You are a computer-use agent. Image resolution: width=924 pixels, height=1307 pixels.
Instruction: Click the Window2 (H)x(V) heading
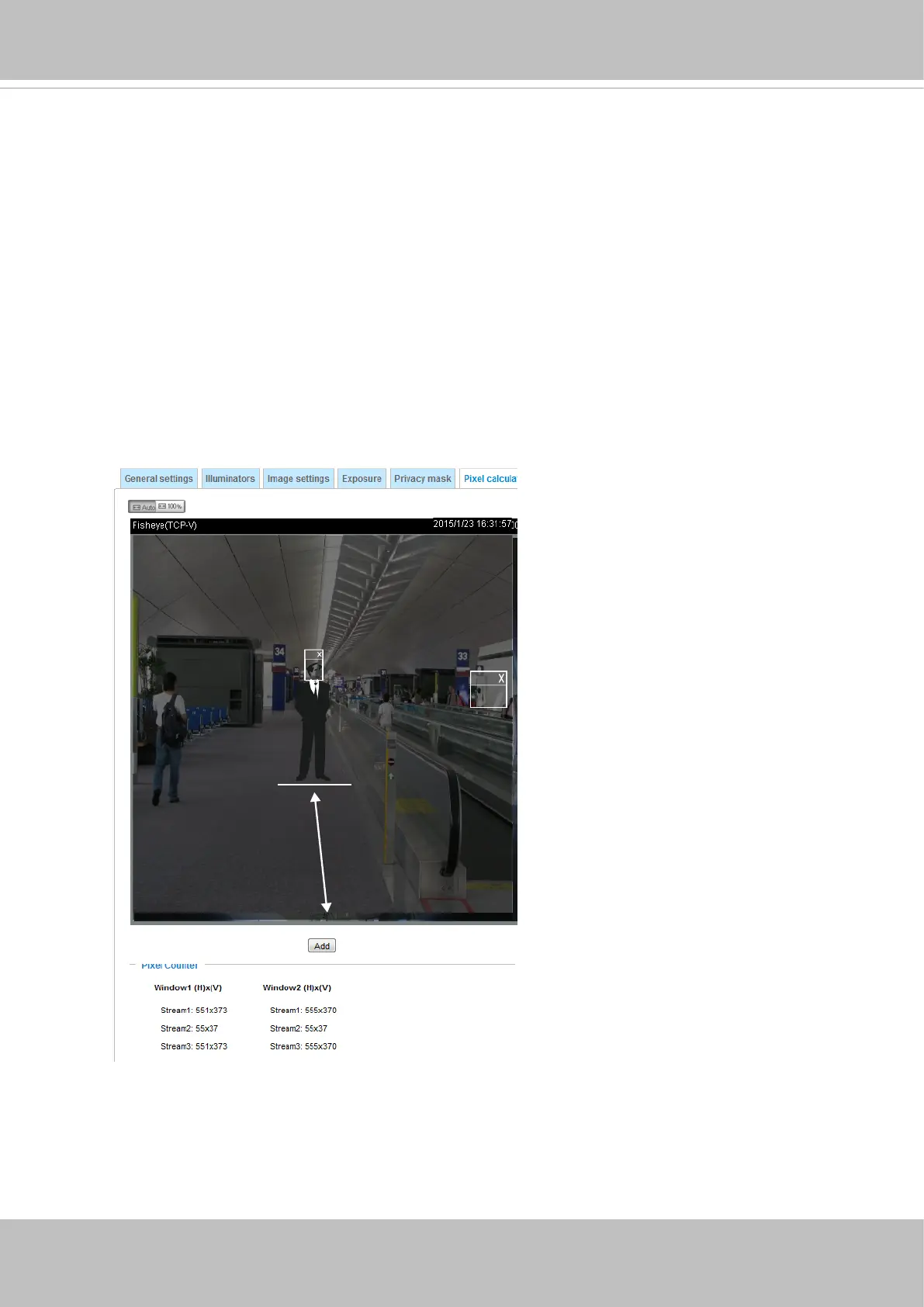pos(297,987)
